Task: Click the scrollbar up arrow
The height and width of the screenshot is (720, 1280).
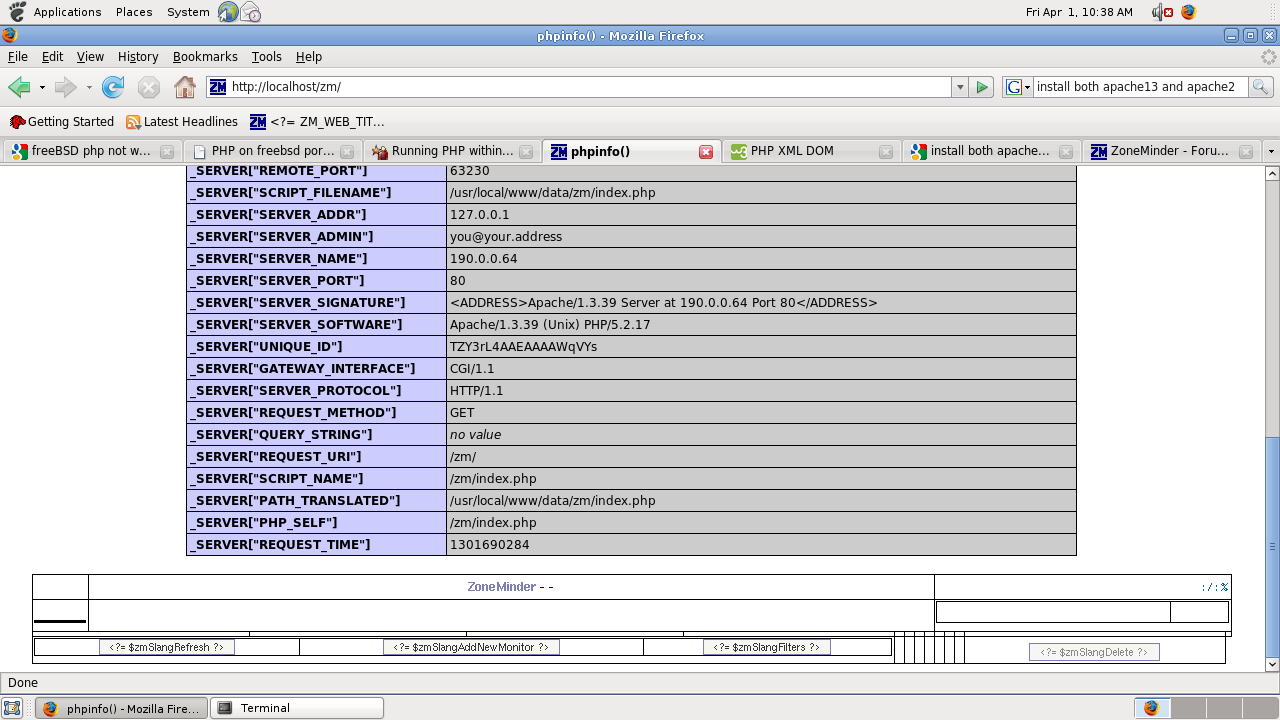Action: tap(1272, 173)
